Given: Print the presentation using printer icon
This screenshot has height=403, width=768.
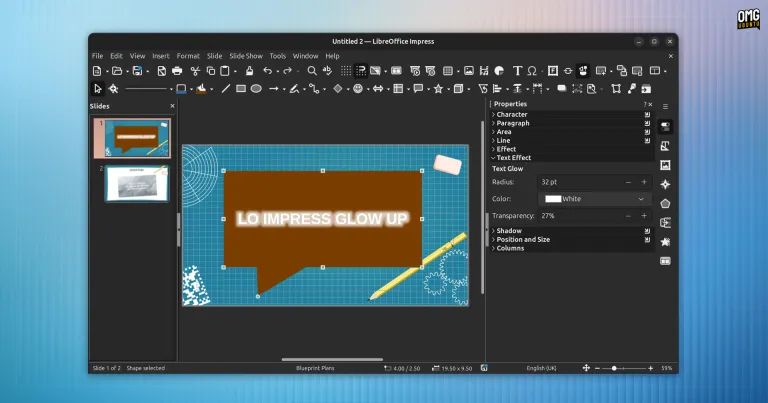Looking at the screenshot, I should tap(177, 71).
